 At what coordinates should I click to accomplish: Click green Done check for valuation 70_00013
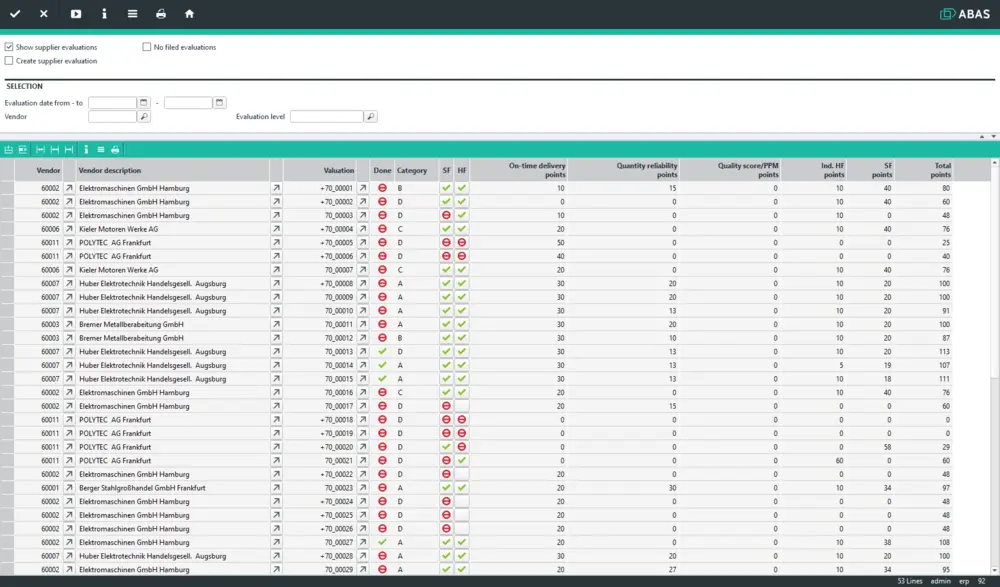[x=382, y=352]
